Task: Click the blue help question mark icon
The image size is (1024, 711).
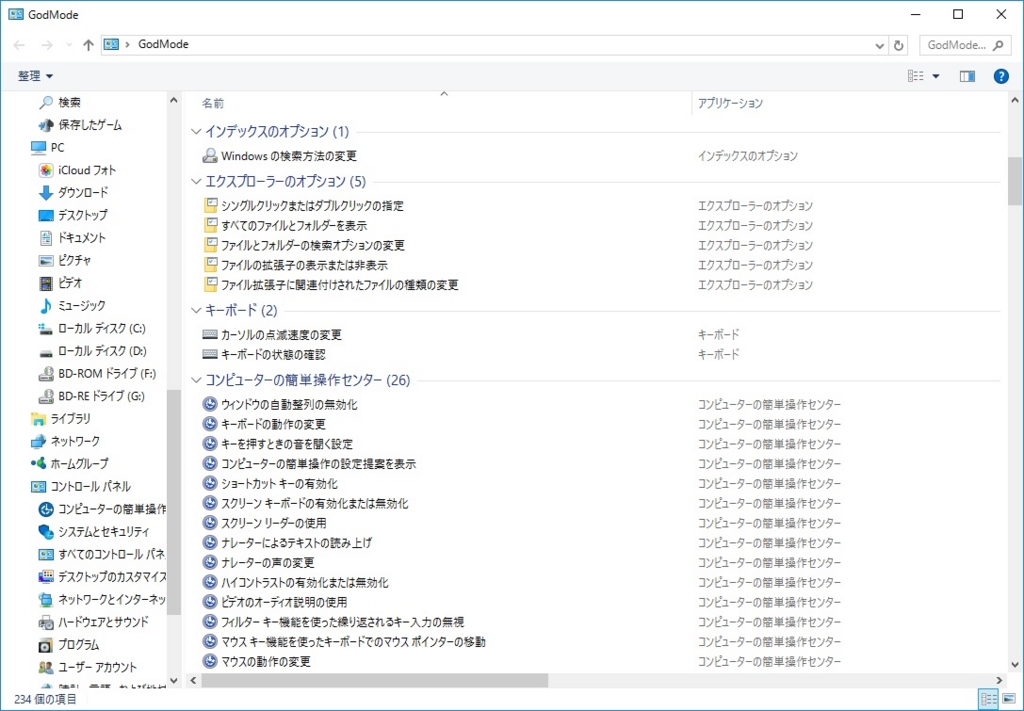Action: (1001, 76)
